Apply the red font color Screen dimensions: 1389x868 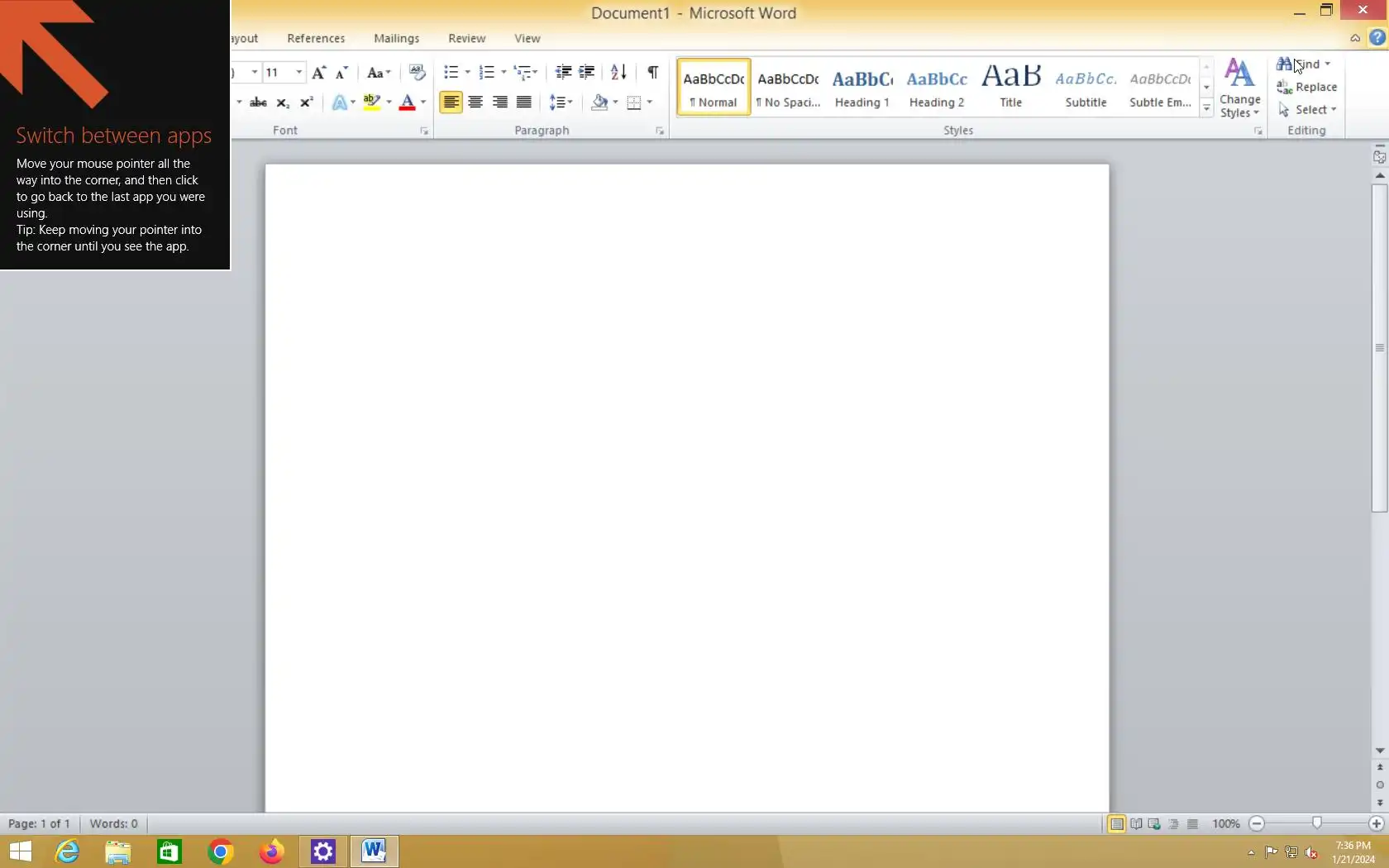[x=408, y=103]
